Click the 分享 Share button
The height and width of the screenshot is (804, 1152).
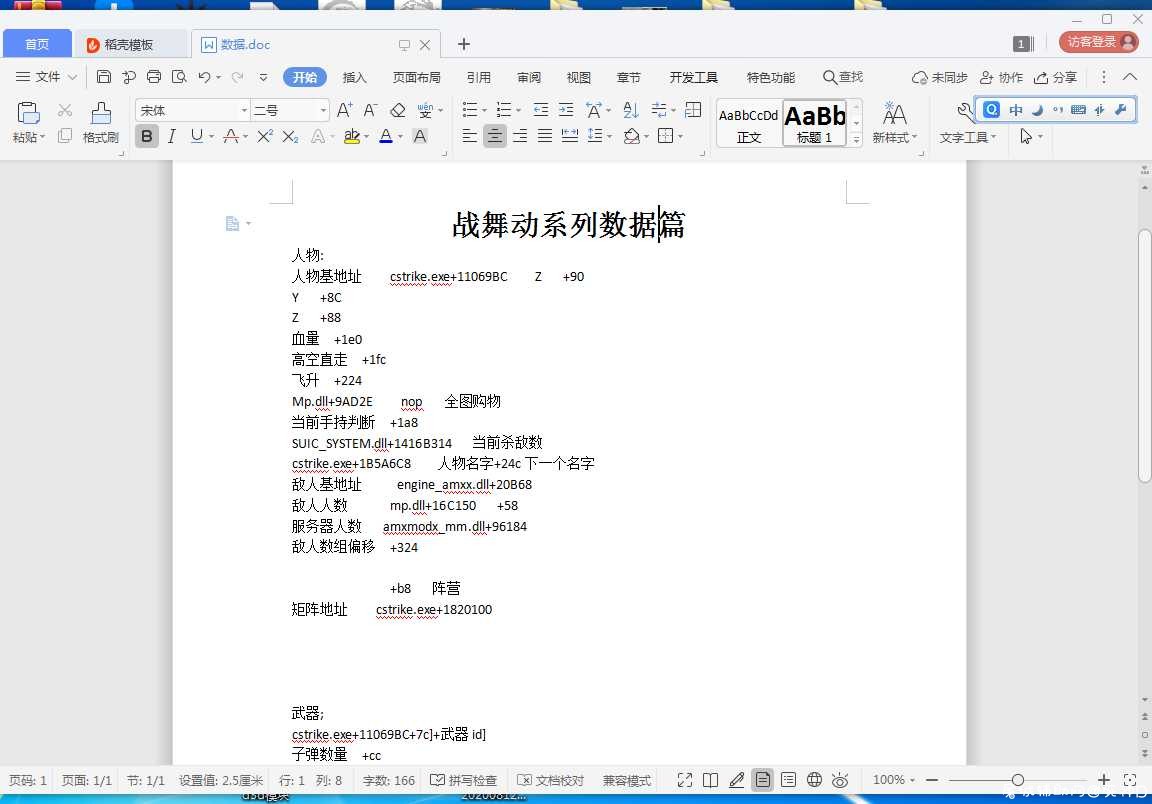(x=1056, y=77)
